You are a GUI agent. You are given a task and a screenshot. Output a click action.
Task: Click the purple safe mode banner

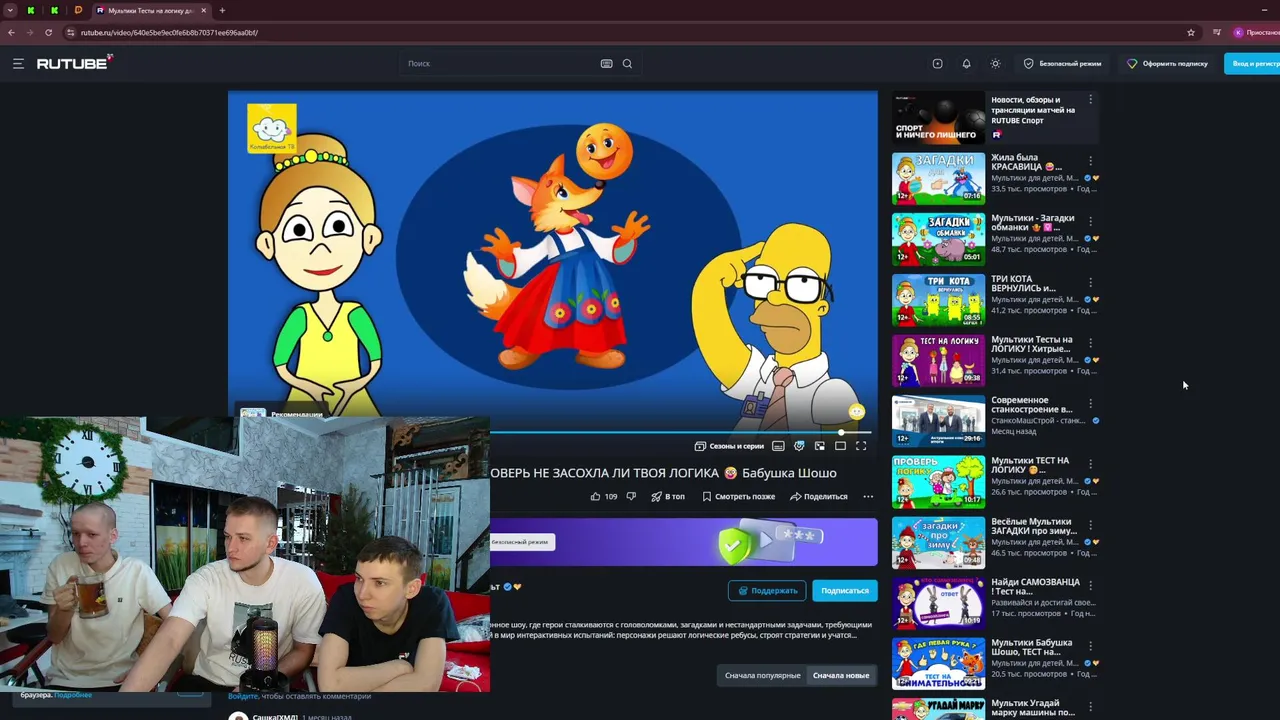tap(683, 543)
